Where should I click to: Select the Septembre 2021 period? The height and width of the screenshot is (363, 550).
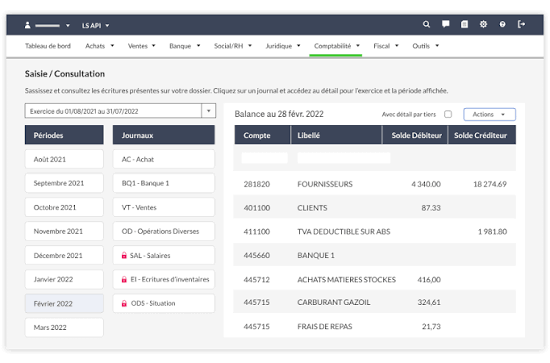click(64, 183)
